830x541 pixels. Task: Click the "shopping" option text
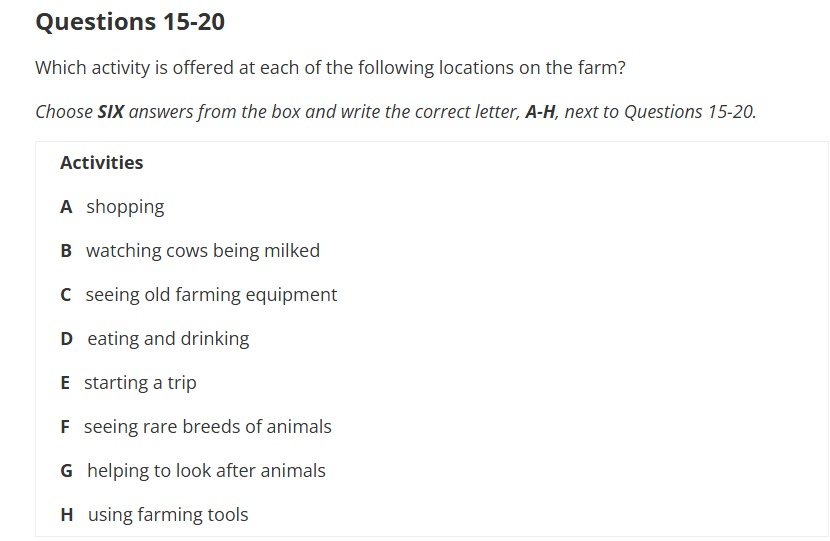coord(125,207)
